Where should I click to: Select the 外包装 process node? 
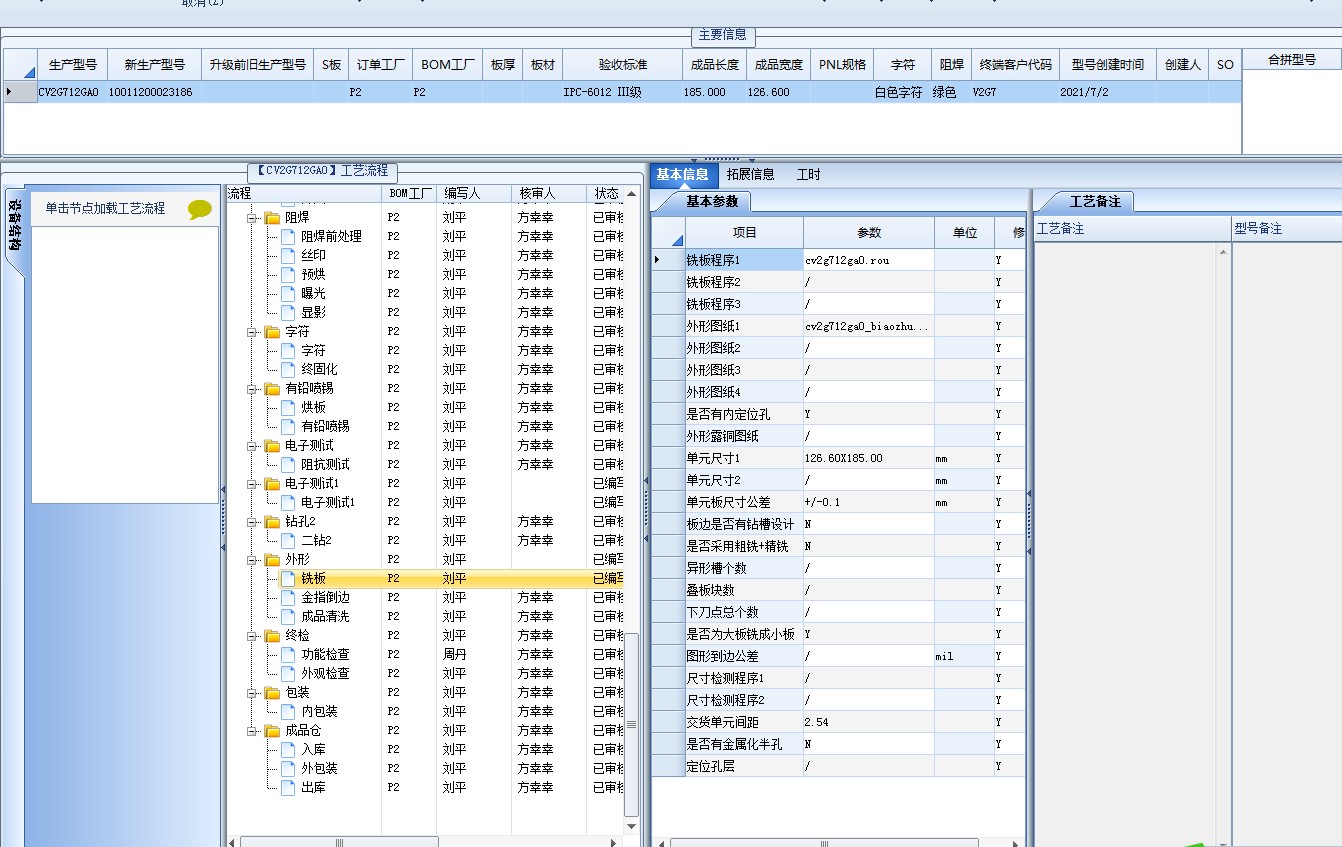319,768
